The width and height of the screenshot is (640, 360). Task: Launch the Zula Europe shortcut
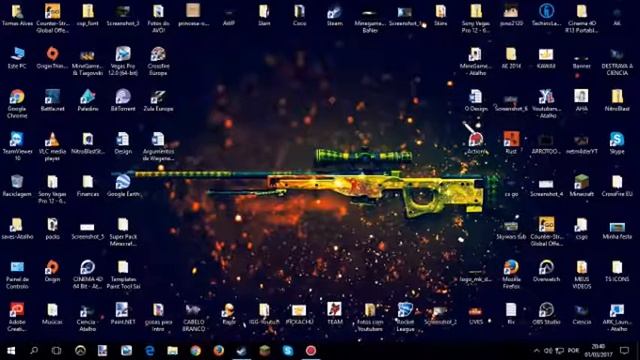pos(158,100)
